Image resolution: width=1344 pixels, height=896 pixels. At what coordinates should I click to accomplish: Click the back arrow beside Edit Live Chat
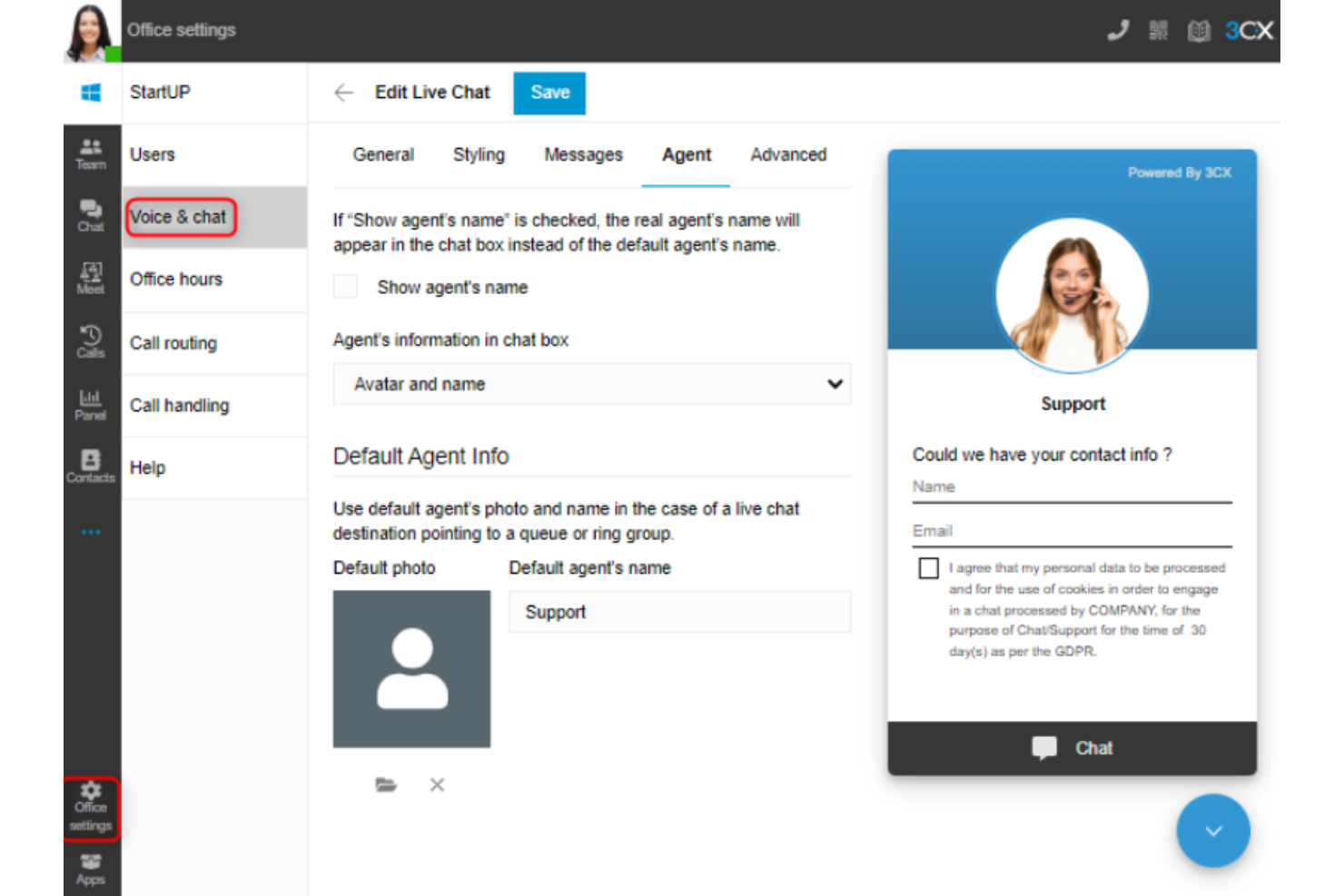[x=343, y=93]
